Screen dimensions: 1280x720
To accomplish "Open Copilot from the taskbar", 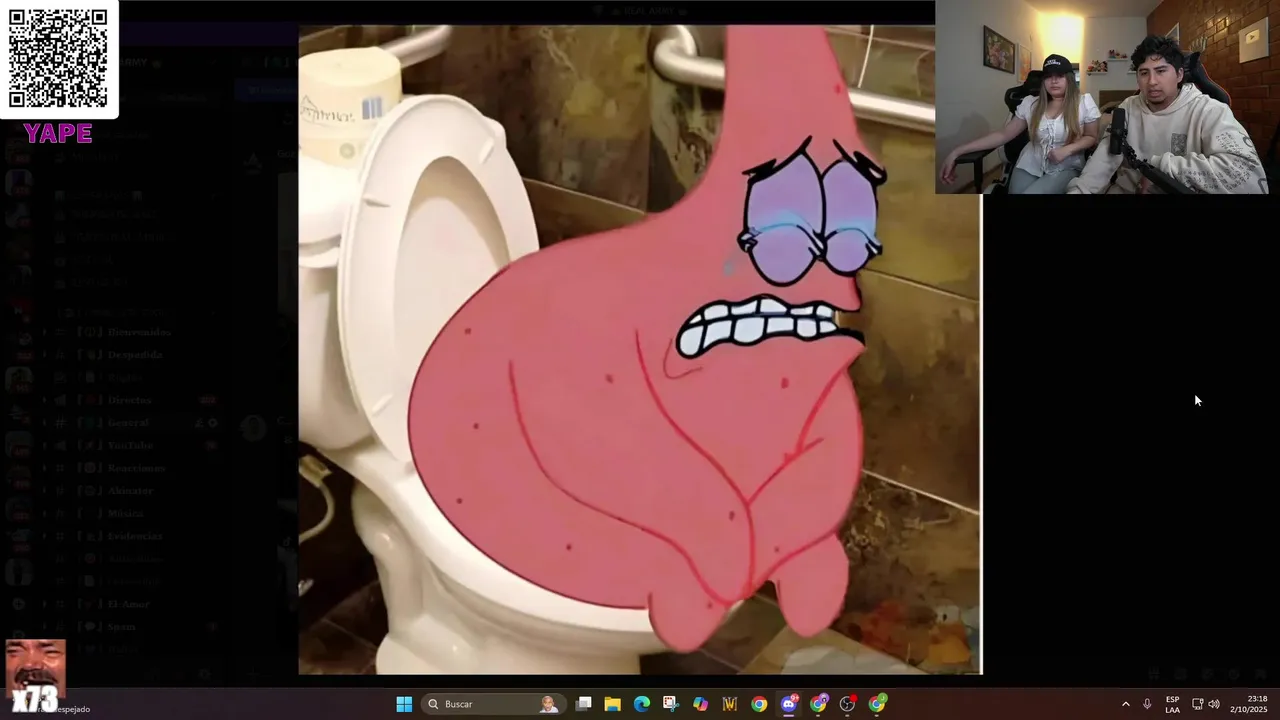I will coord(700,704).
